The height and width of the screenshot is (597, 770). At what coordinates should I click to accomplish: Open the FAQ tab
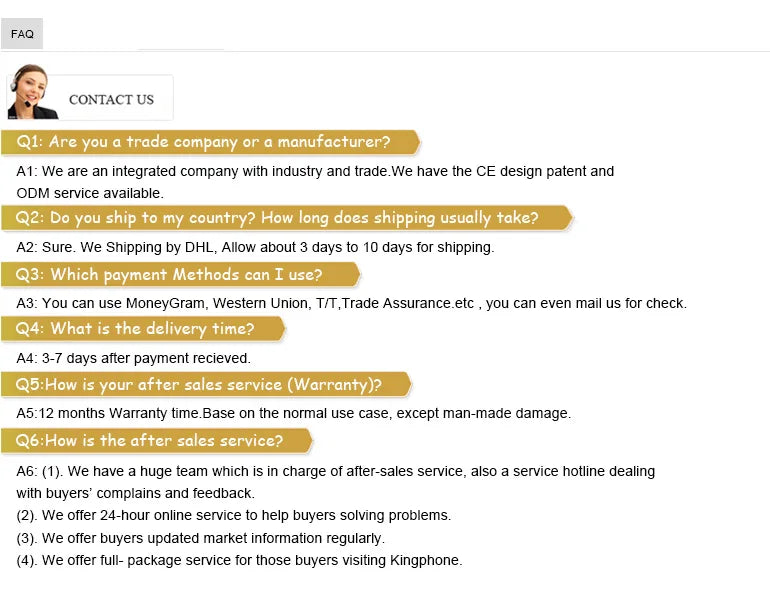(x=22, y=34)
